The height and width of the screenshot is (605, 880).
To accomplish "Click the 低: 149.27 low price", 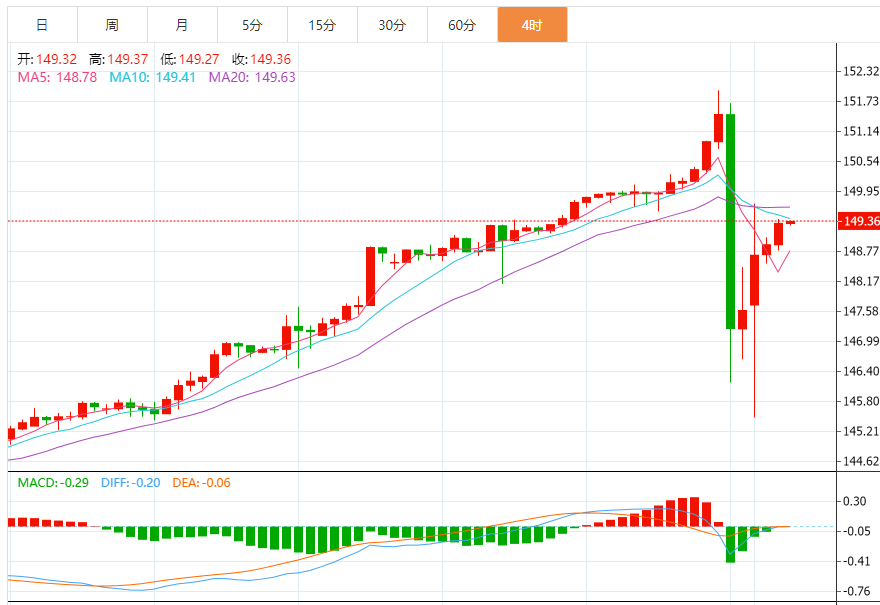I will (x=190, y=59).
